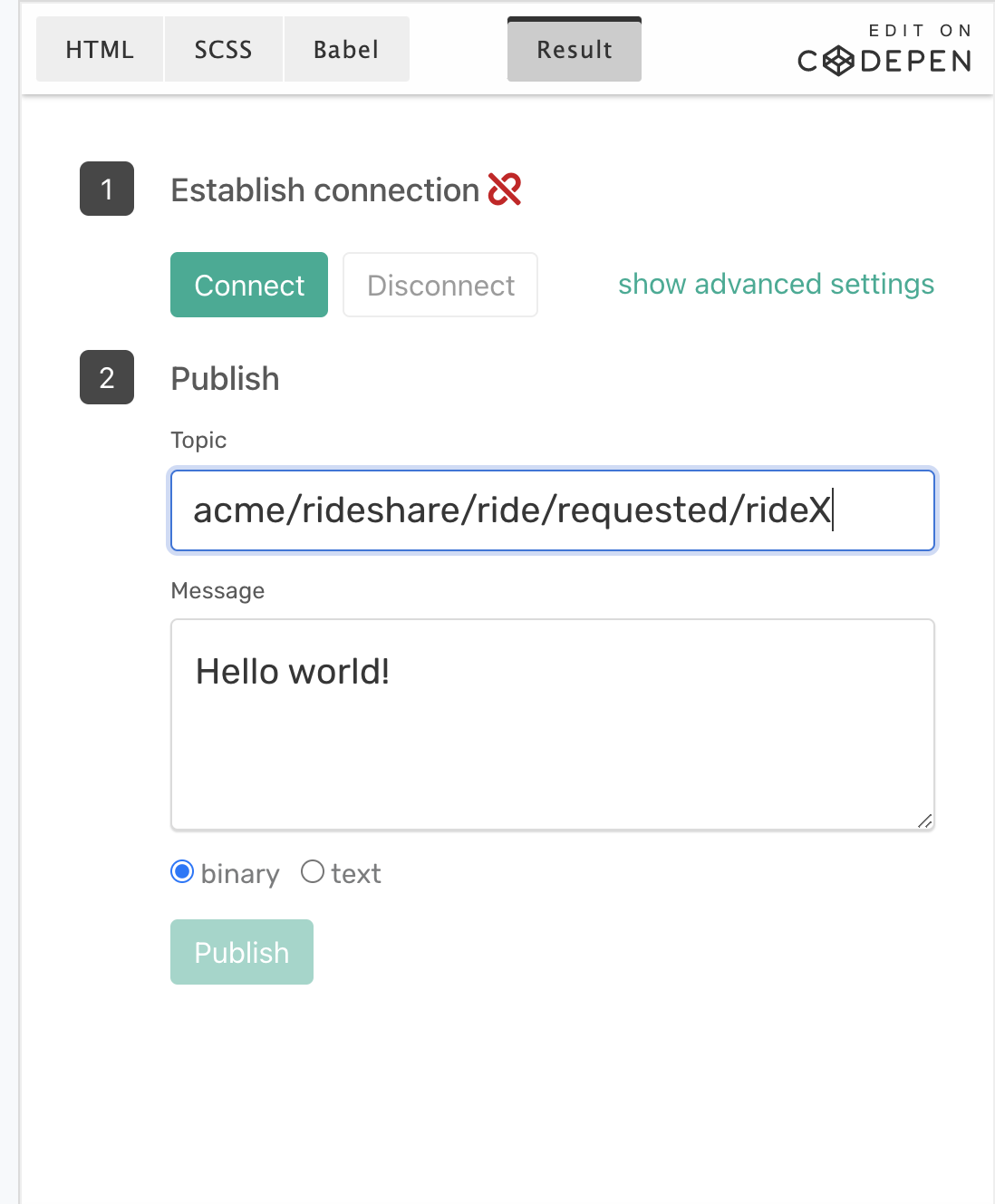Select the binary radio button
Image resolution: width=995 pixels, height=1204 pixels.
point(182,872)
